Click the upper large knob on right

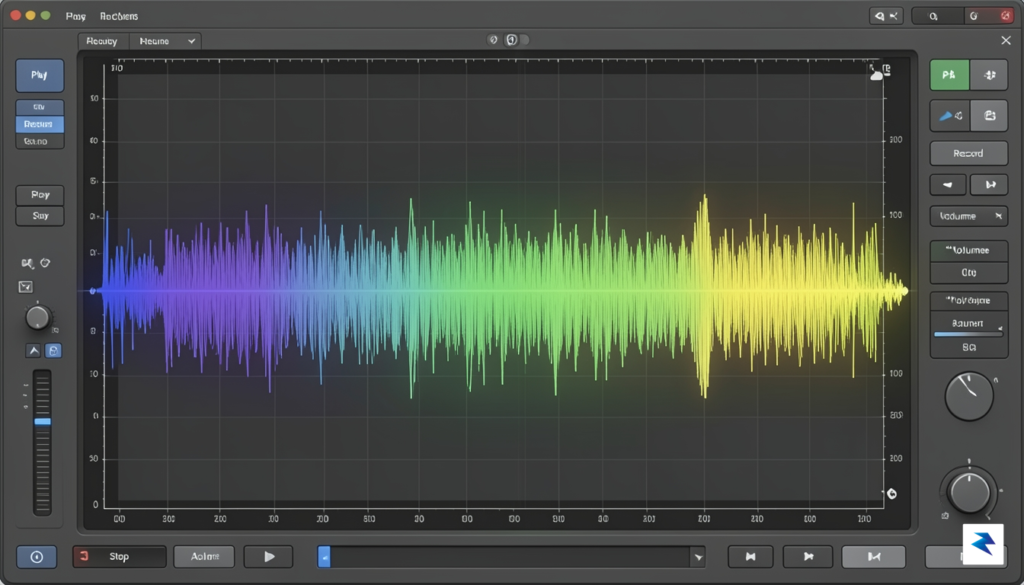coord(969,396)
